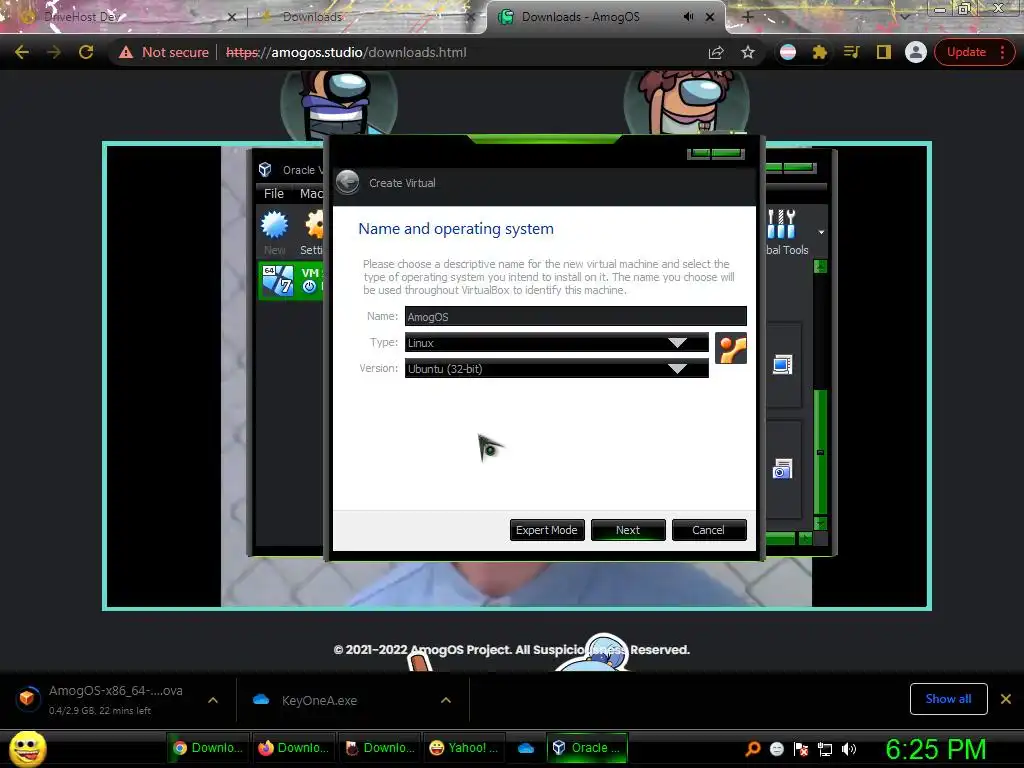Click the Name field containing AmogOS

pos(575,316)
